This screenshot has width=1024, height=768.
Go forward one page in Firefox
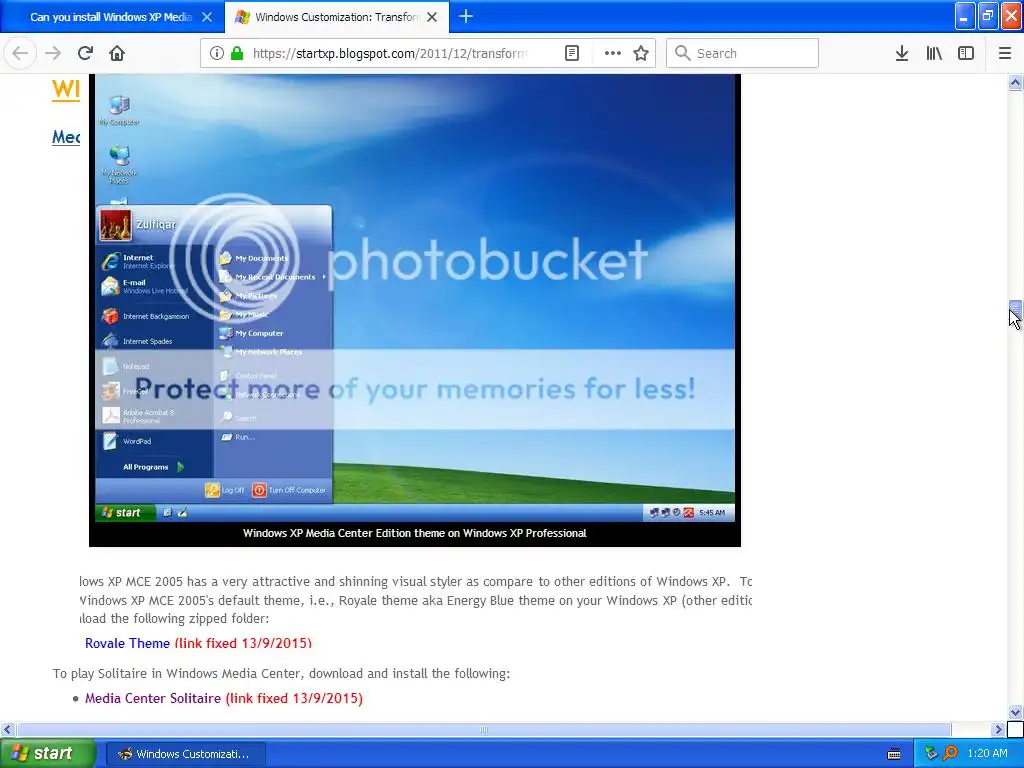point(53,53)
